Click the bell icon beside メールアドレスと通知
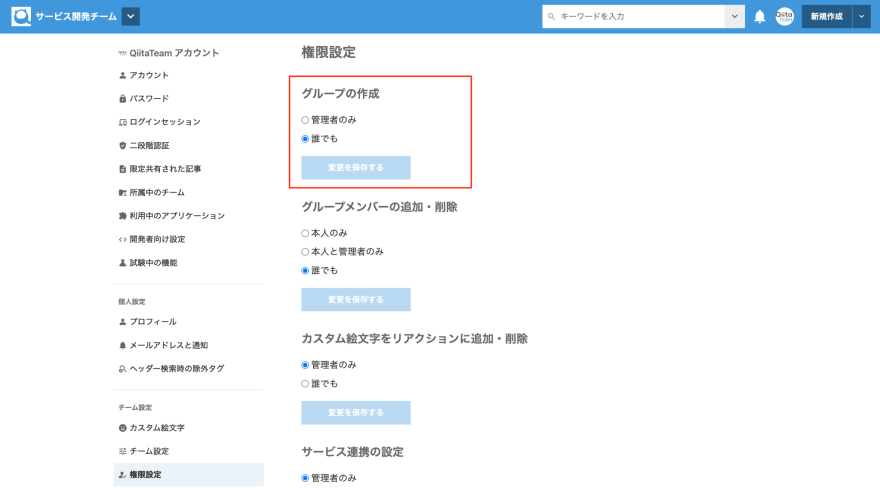 [122, 345]
